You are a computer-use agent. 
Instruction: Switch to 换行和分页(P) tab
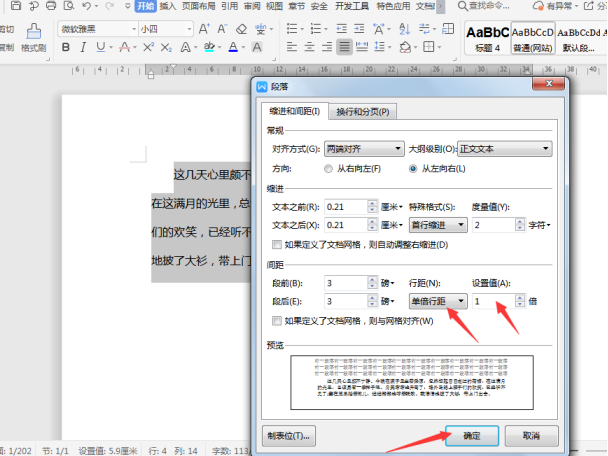tap(363, 112)
